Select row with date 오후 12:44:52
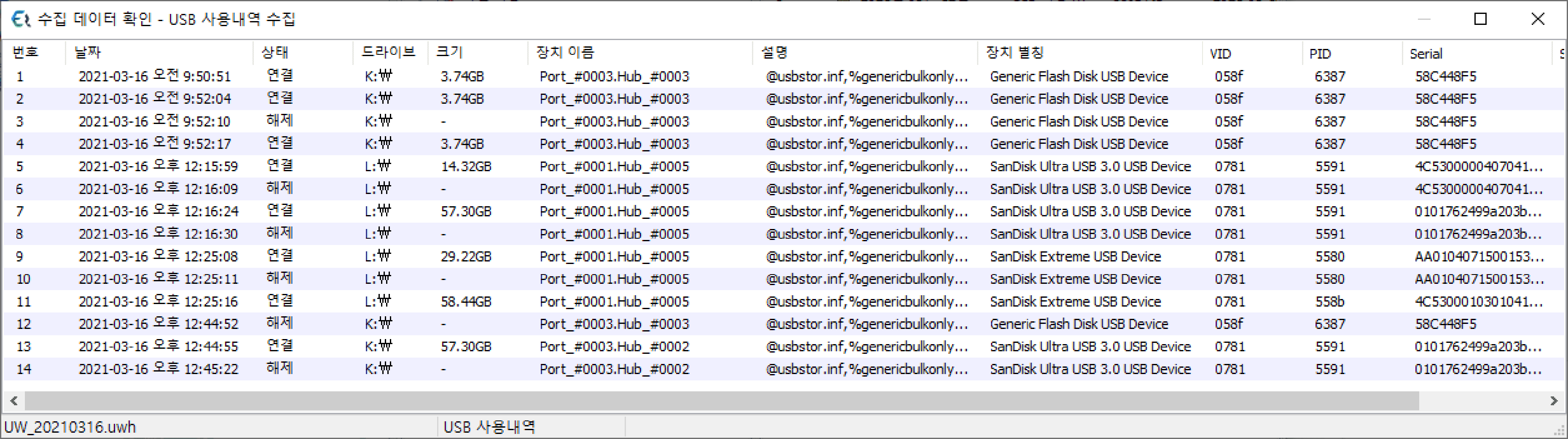 pyautogui.click(x=784, y=324)
